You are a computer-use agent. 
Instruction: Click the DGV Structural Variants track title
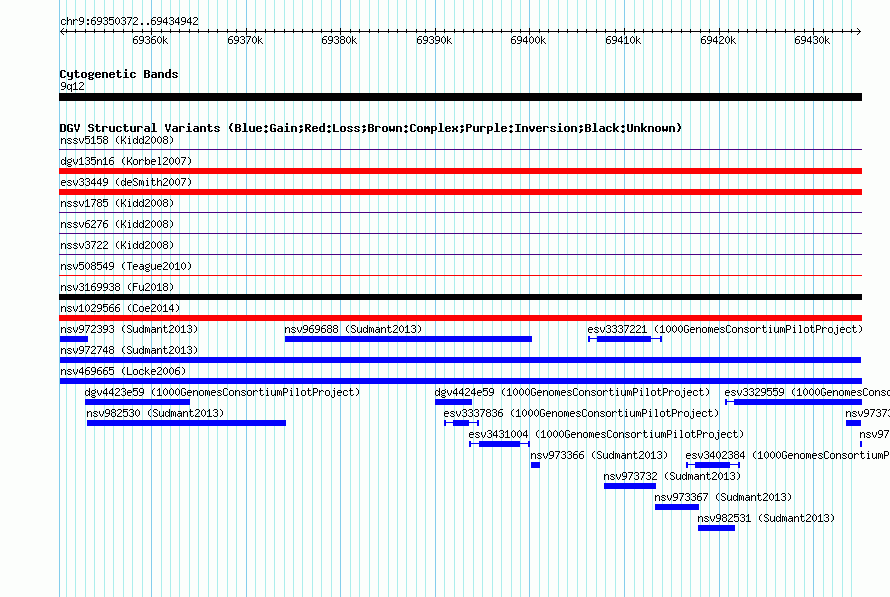(x=371, y=128)
